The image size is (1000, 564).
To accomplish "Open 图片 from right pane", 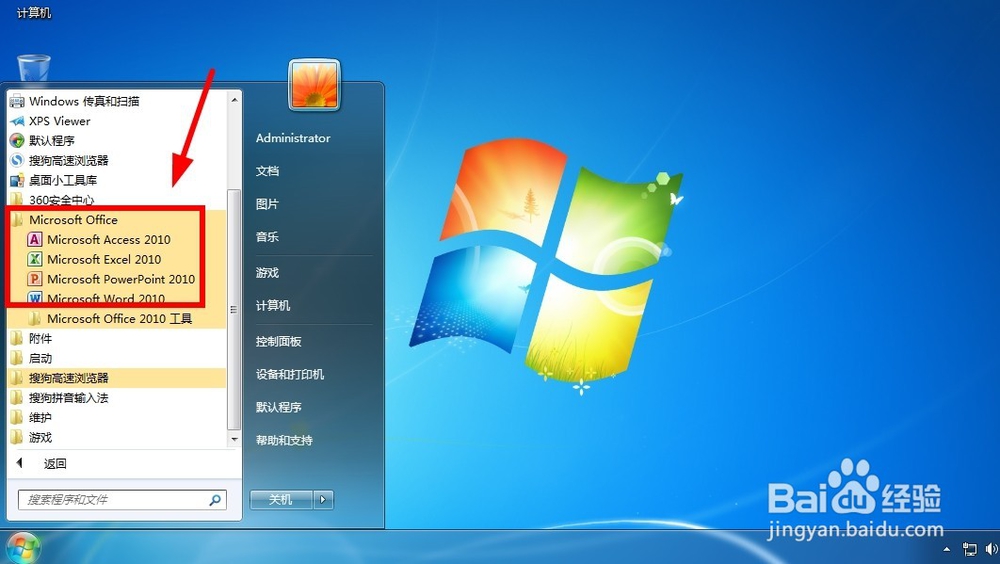I will (267, 204).
